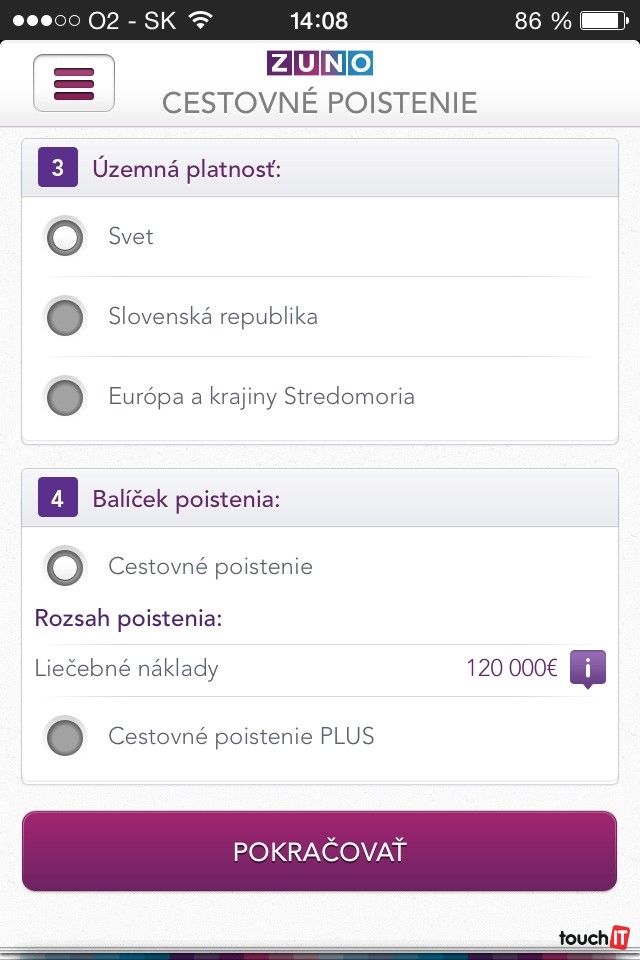640x960 pixels.
Task: Tap the step 3 number badge
Action: 57,168
